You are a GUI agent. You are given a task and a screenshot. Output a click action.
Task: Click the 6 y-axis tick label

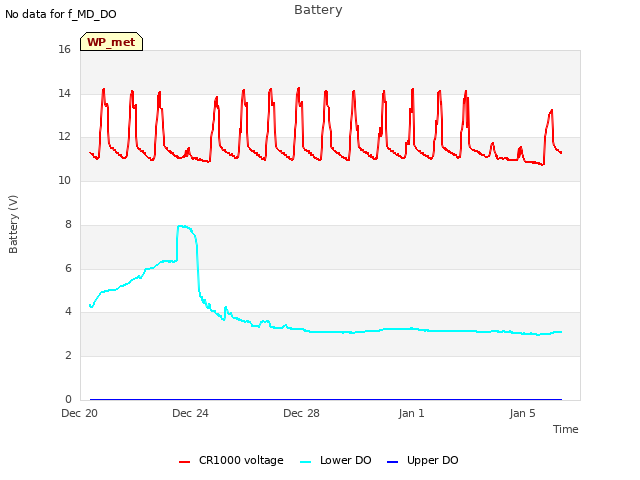[68, 269]
